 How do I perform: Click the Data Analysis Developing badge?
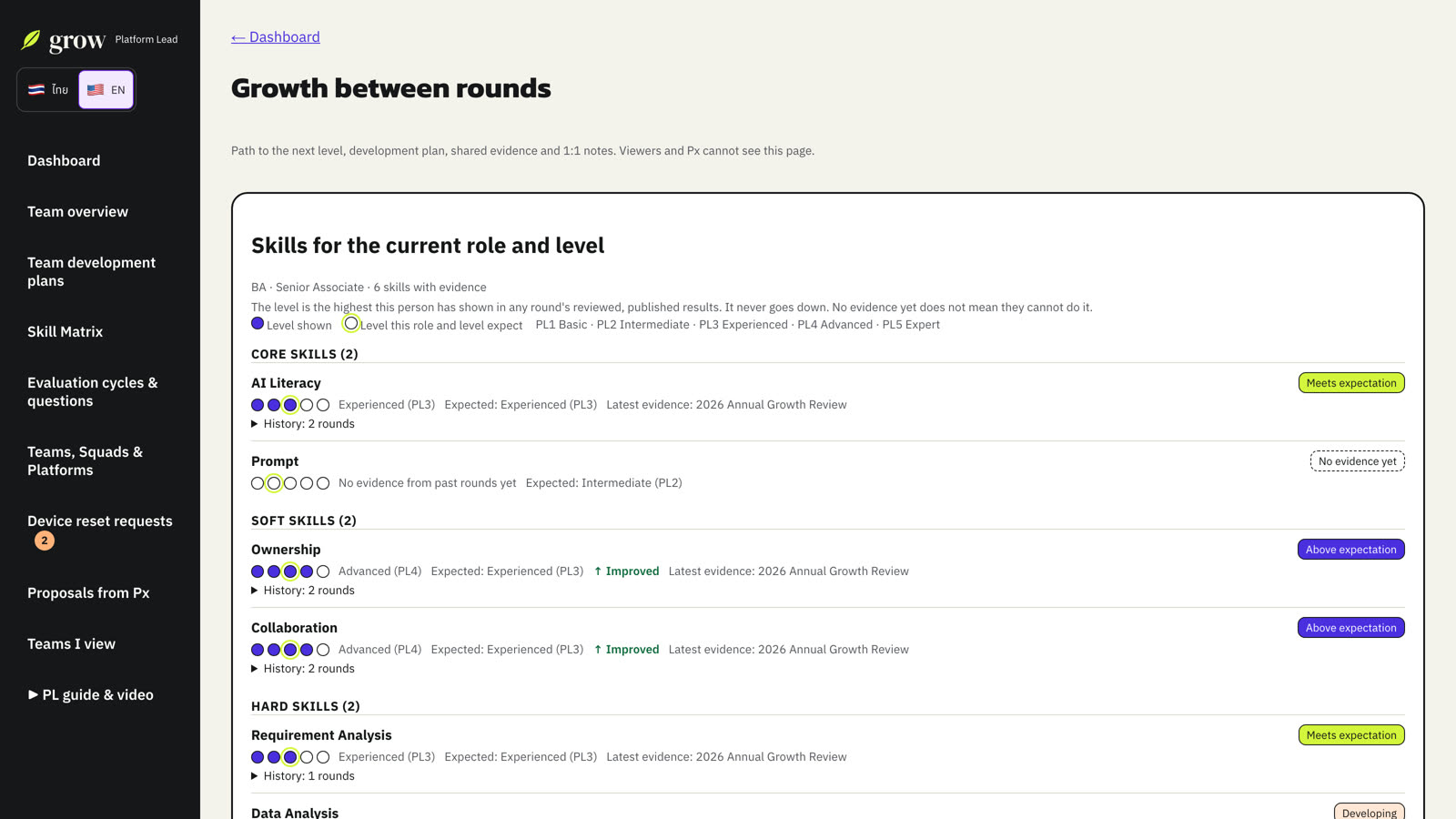1369,813
